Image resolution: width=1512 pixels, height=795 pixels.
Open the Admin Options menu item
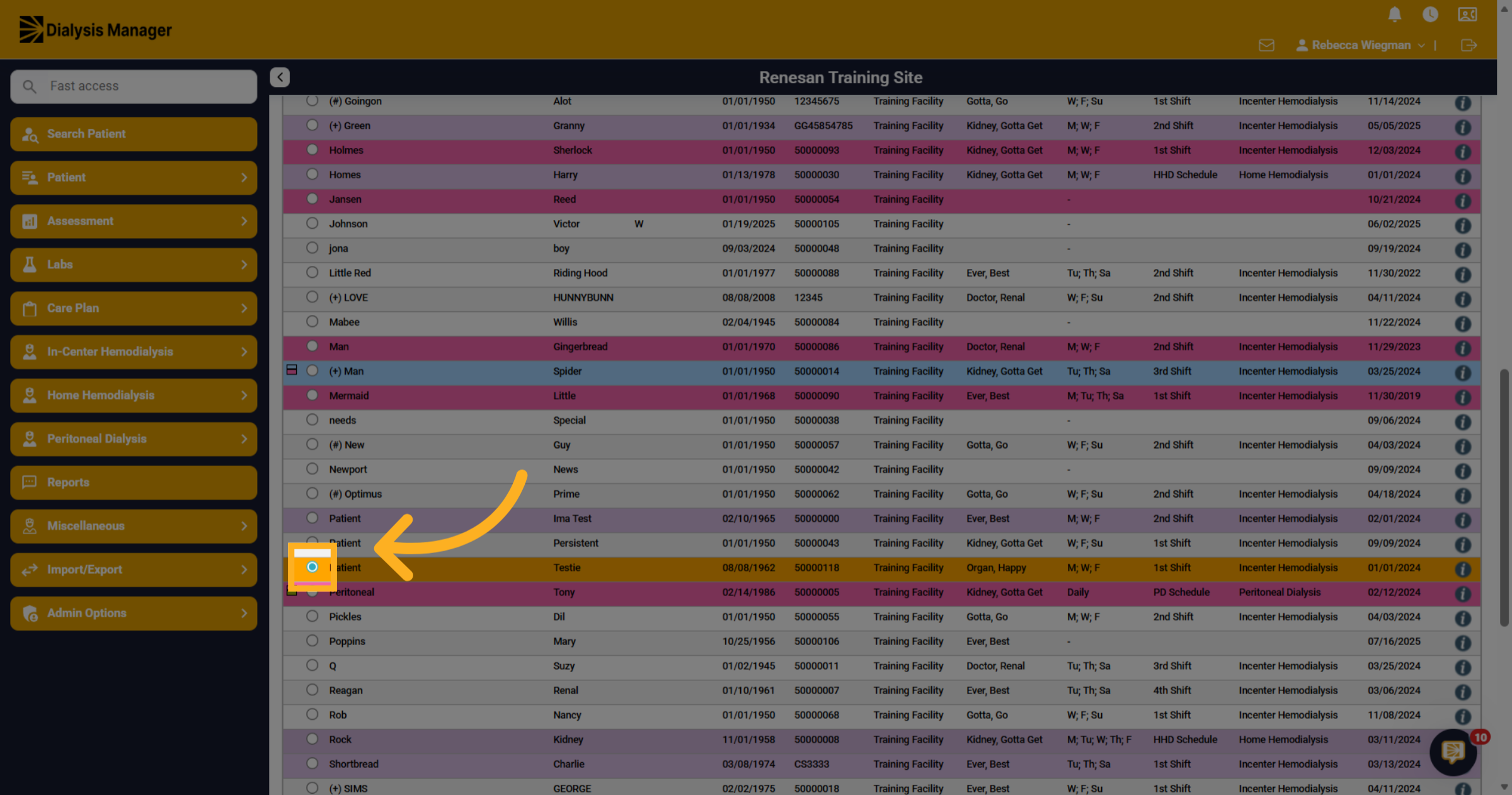click(134, 613)
